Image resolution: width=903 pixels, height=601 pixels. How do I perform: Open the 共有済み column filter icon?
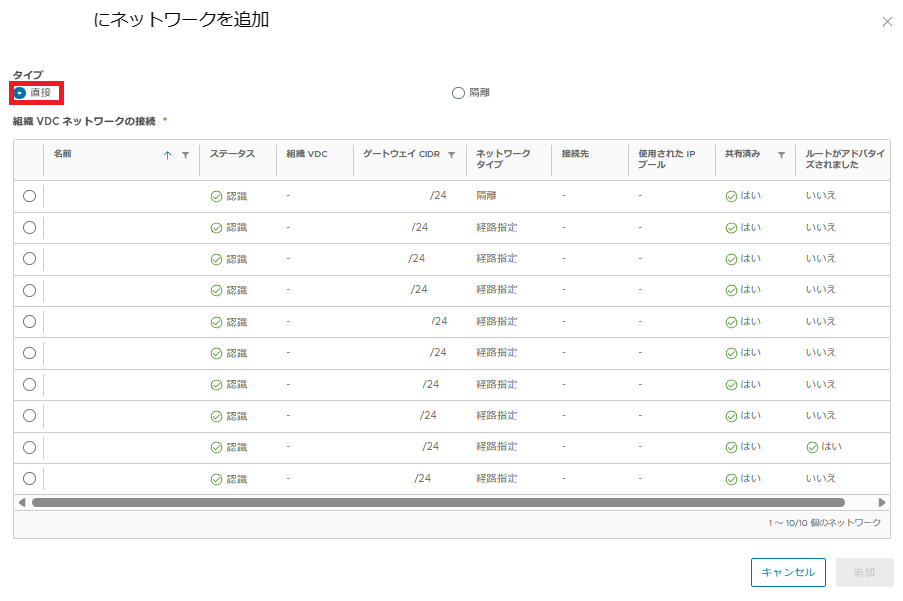781,155
